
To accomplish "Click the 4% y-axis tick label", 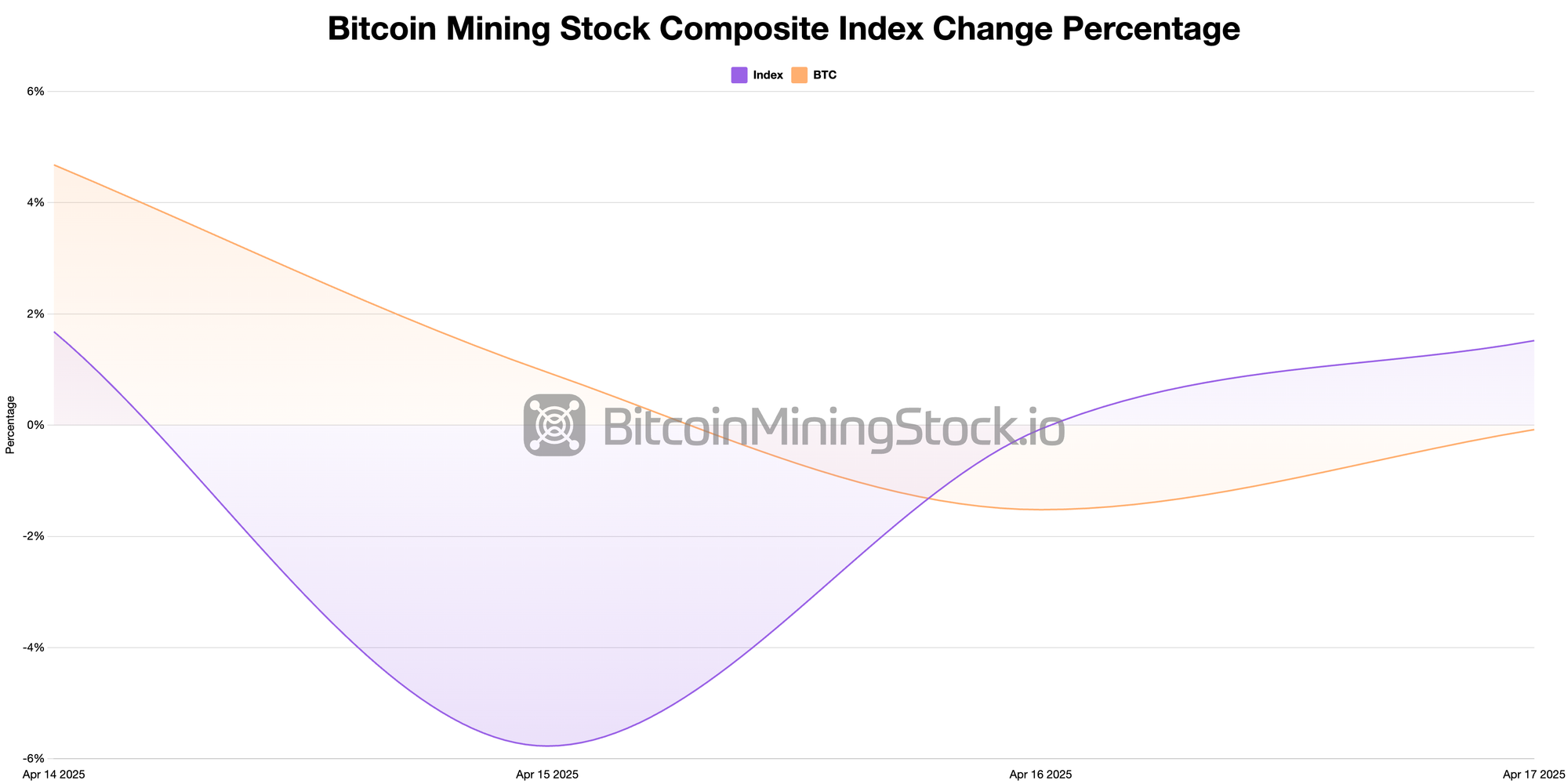I will point(36,202).
